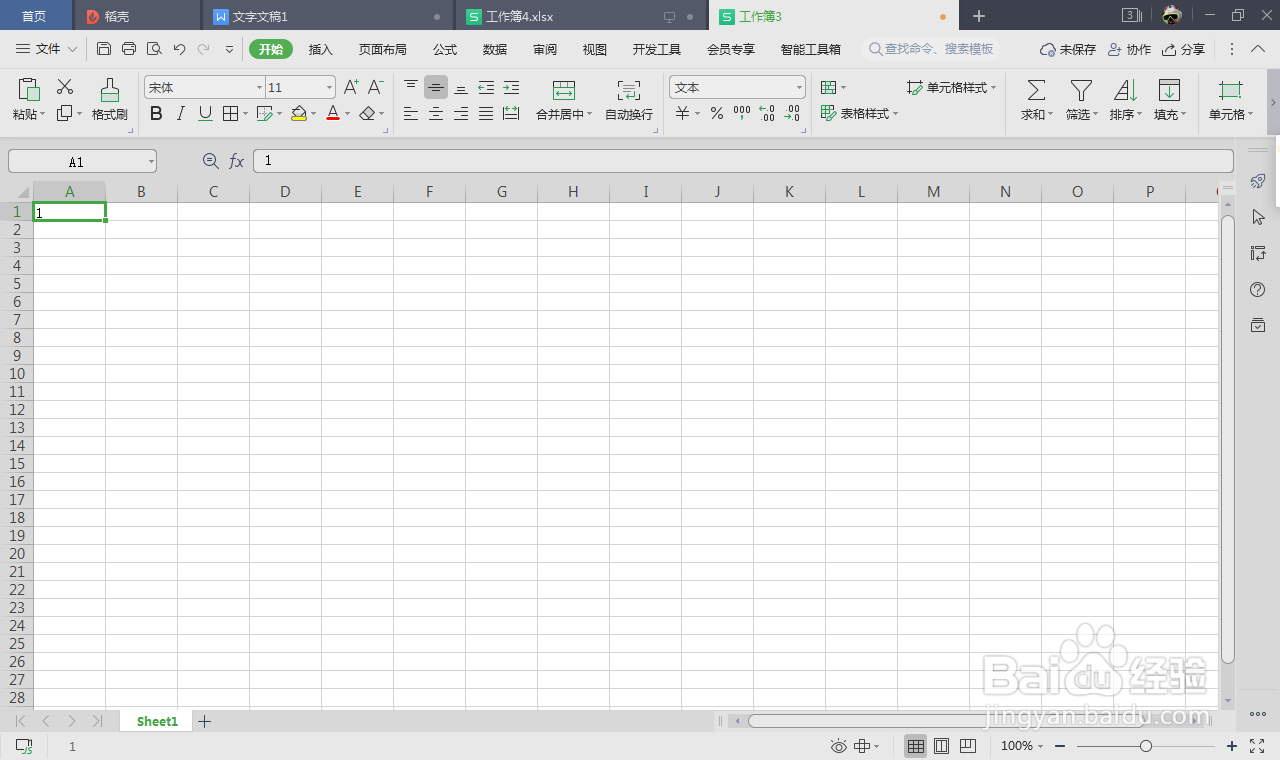Select the fill color bucket icon
The height and width of the screenshot is (760, 1280).
coord(299,113)
